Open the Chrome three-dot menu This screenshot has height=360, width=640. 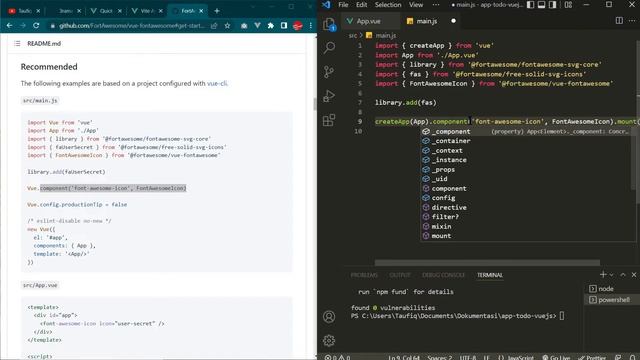click(311, 26)
